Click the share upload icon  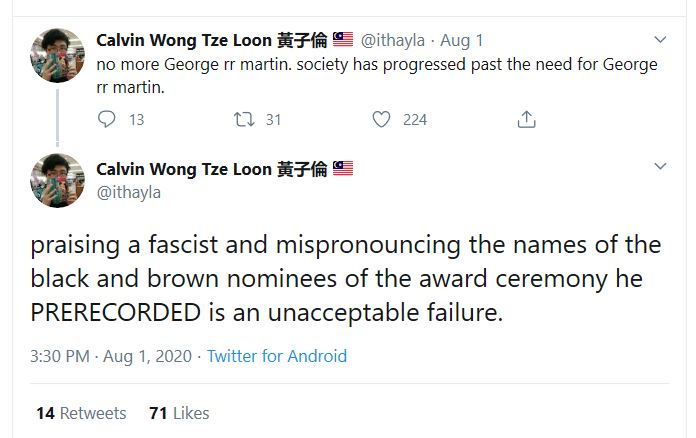525,119
